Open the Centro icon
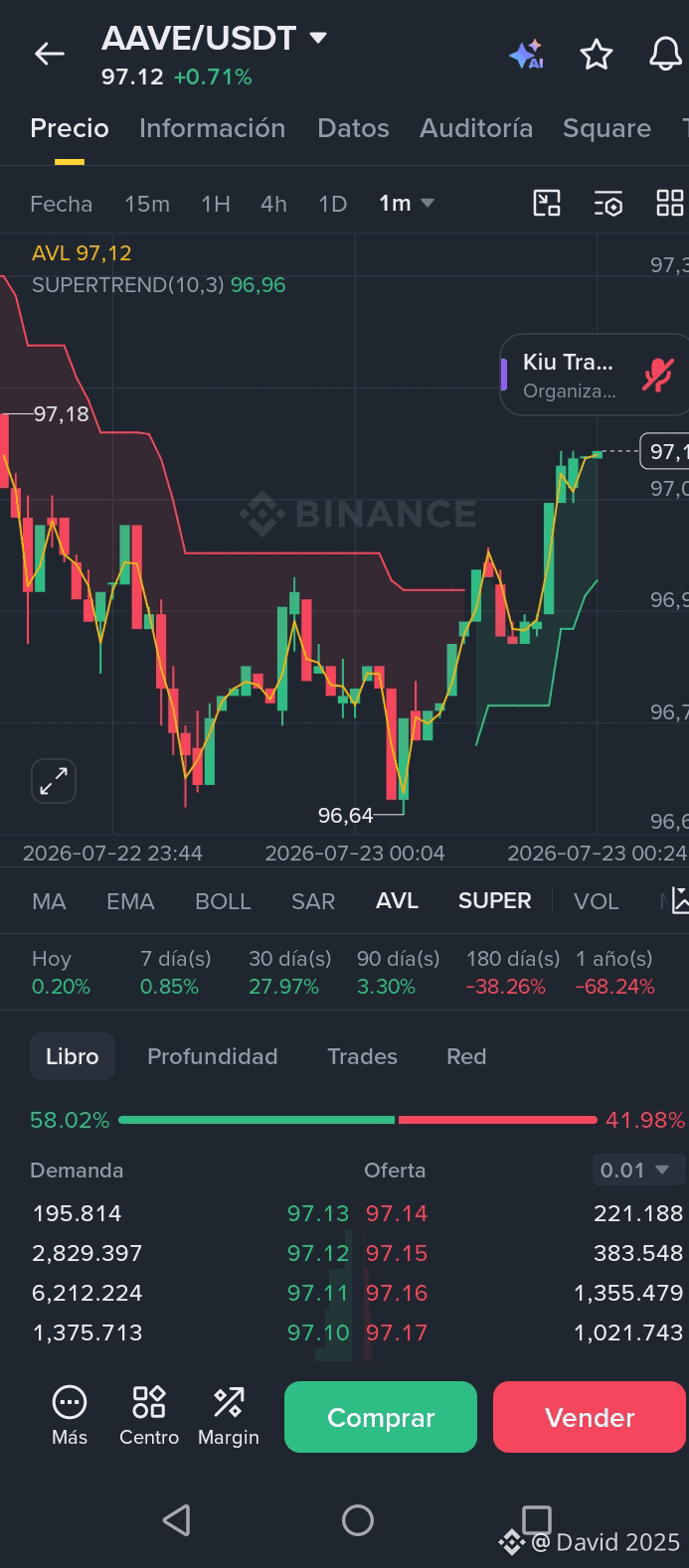 click(x=149, y=1416)
